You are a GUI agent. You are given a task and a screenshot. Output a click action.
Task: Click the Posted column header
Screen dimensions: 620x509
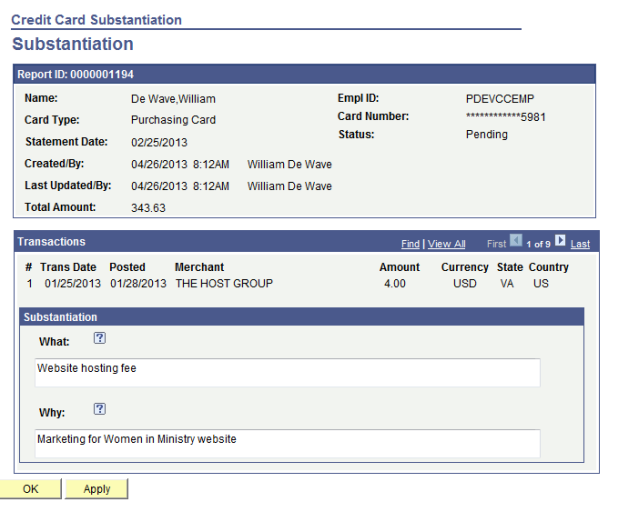(x=127, y=267)
